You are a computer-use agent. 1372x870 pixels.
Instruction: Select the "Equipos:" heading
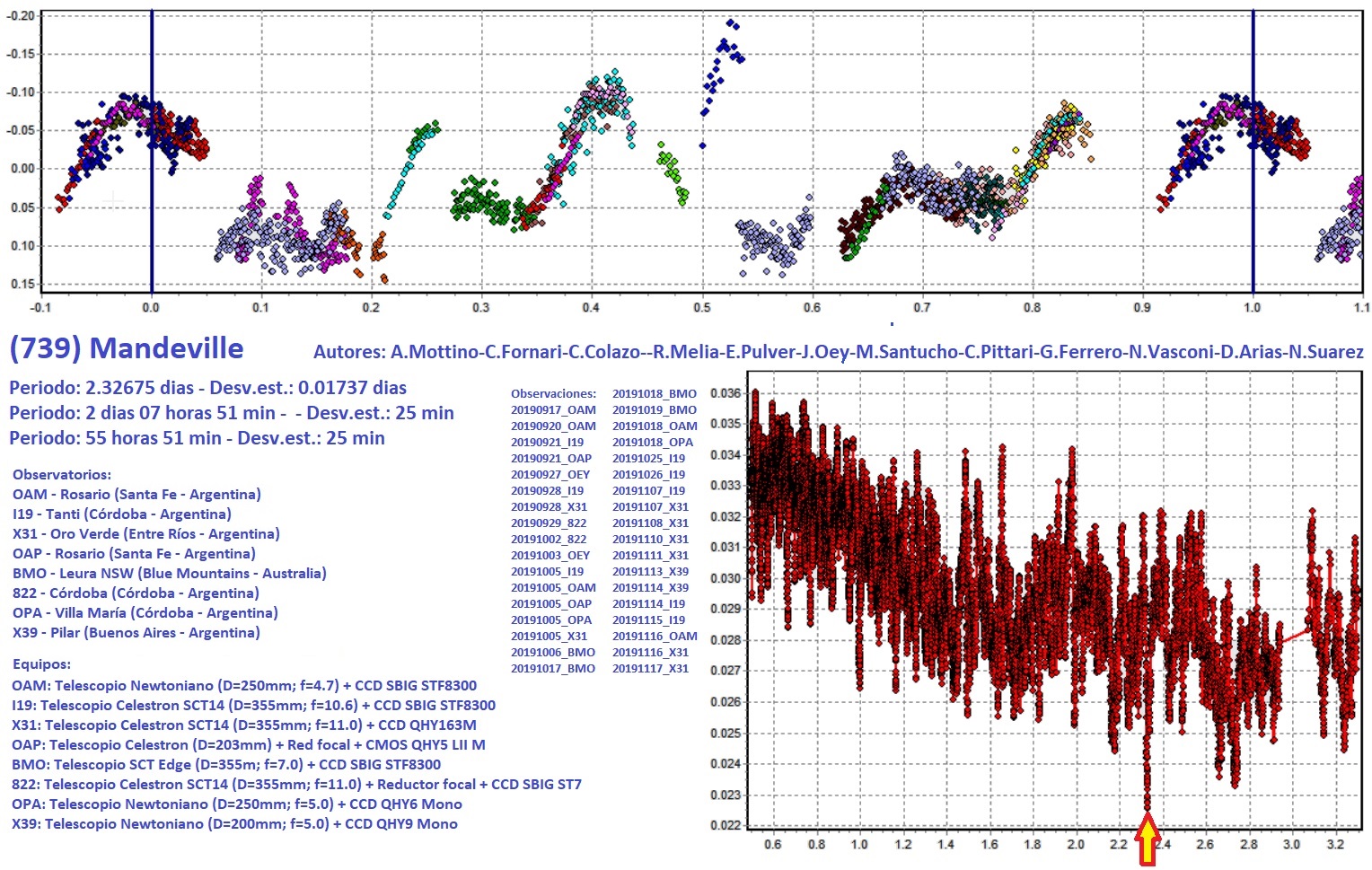click(x=41, y=663)
